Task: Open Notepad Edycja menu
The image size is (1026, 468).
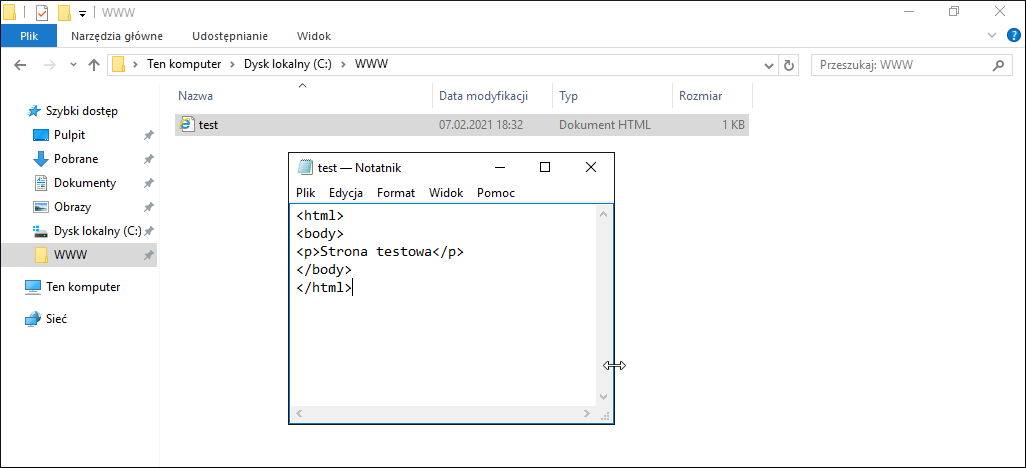Action: click(346, 192)
